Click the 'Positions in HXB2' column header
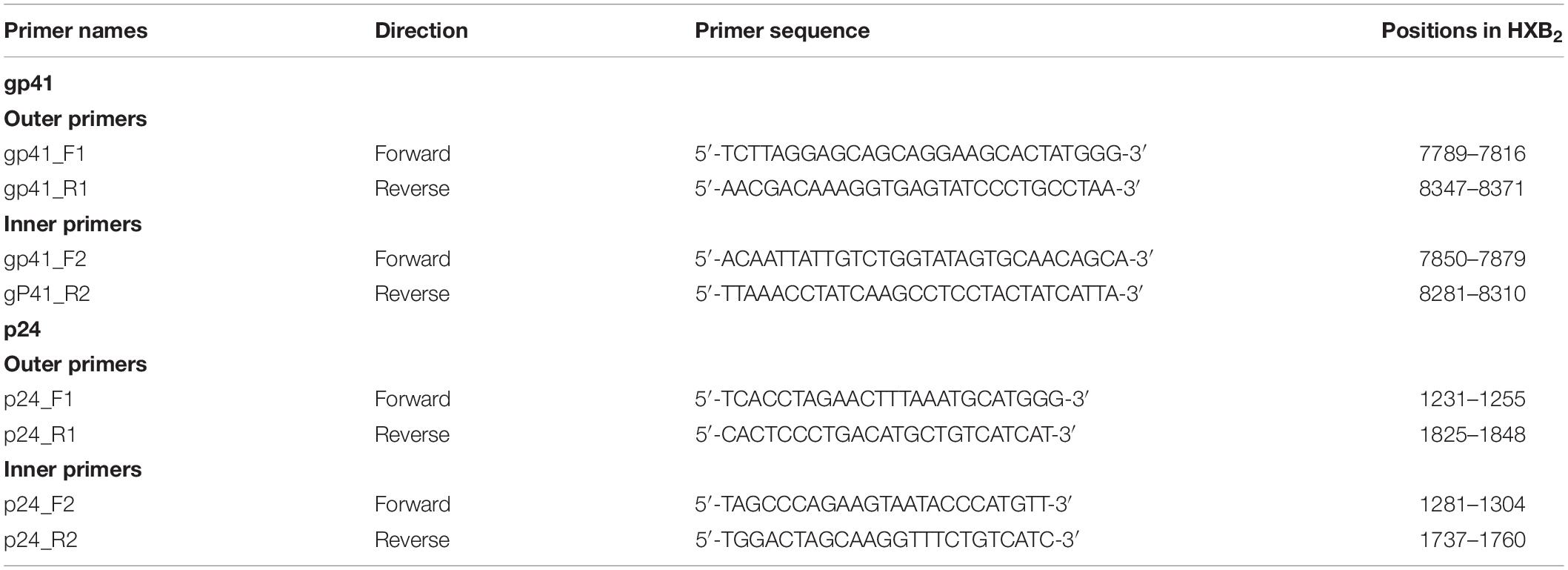The width and height of the screenshot is (1568, 570). (x=1472, y=33)
